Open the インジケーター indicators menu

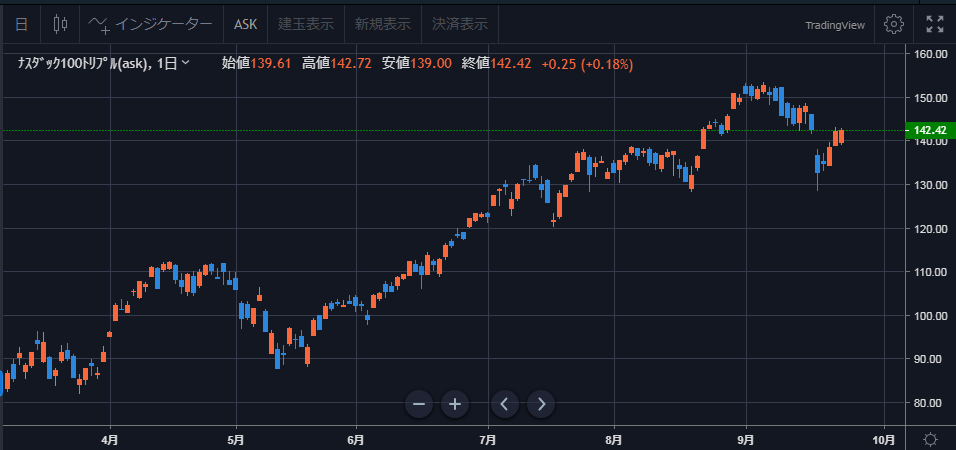(151, 24)
